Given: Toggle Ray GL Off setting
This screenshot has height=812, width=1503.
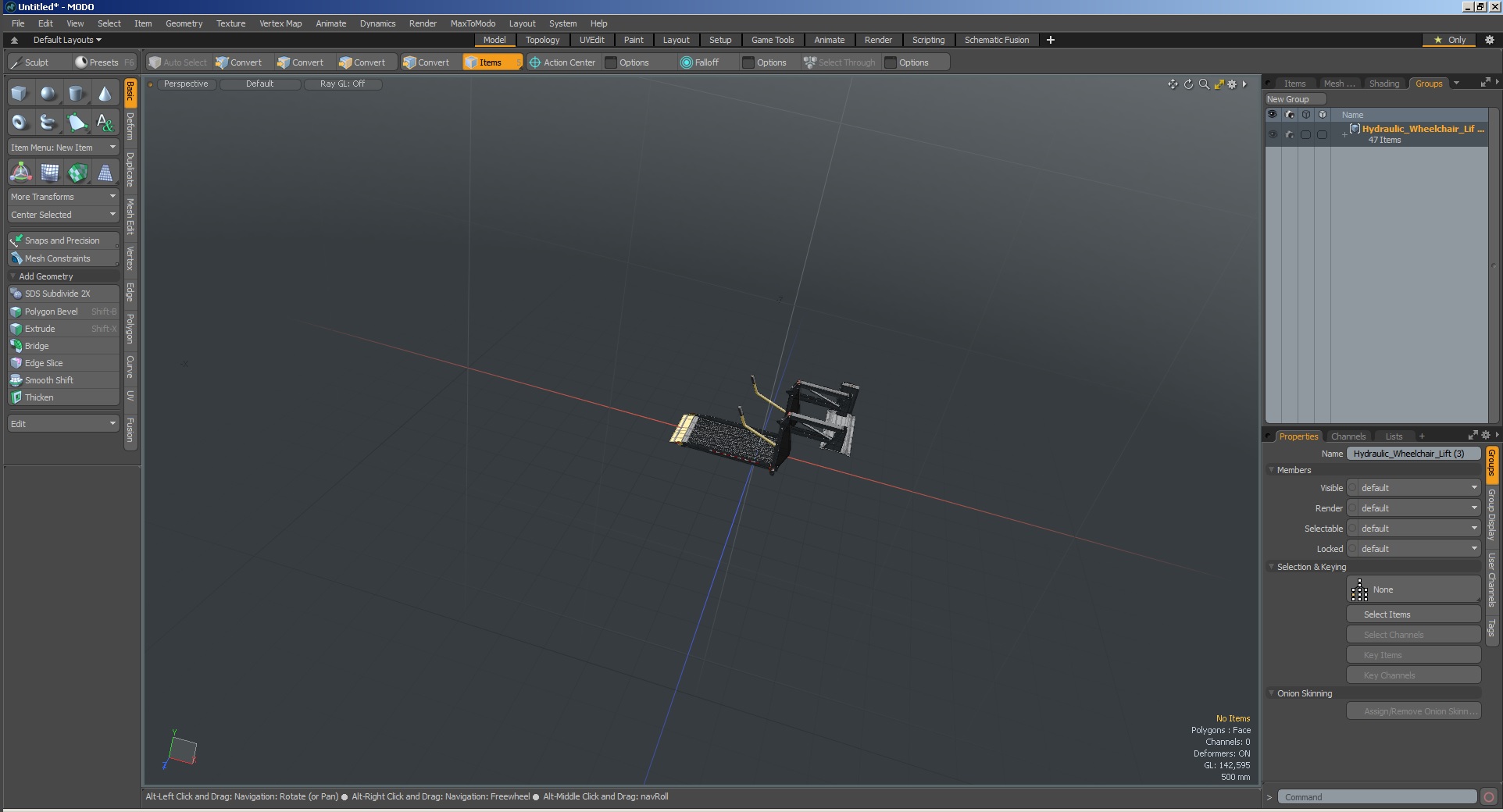Looking at the screenshot, I should 342,84.
